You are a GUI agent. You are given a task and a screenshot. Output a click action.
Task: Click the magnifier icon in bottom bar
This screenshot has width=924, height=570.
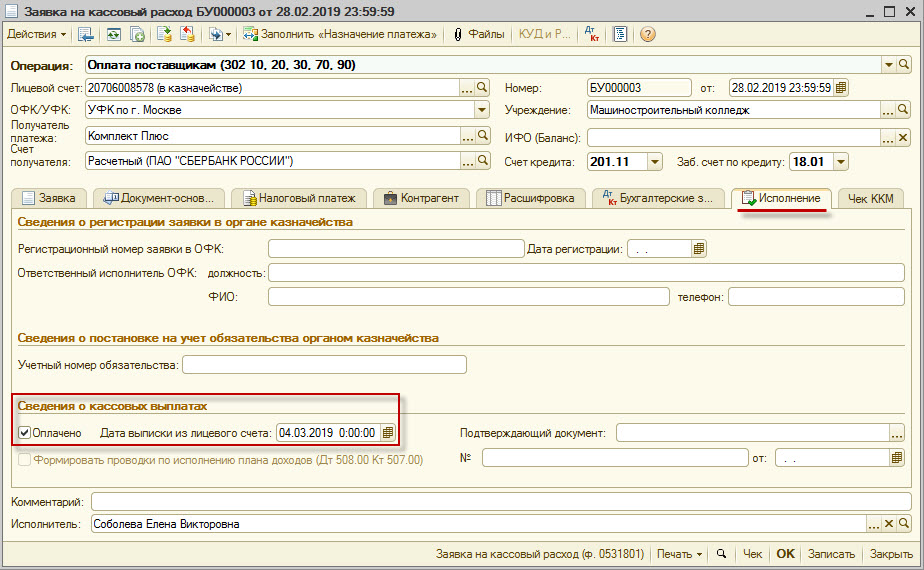pos(721,554)
